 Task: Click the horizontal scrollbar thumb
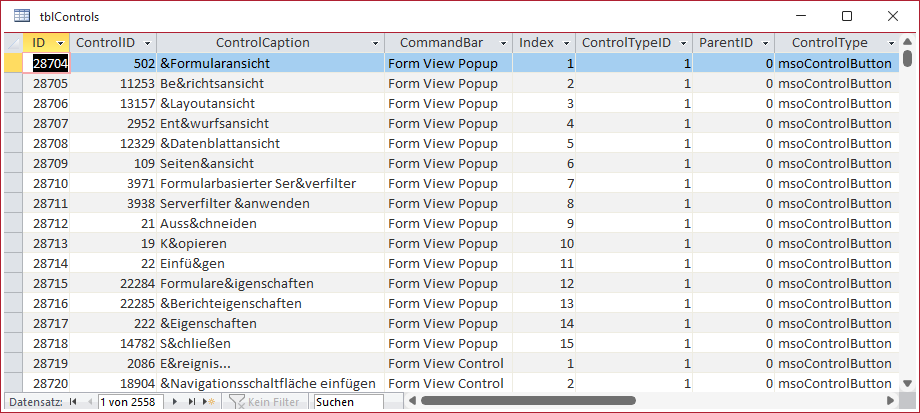(528, 402)
